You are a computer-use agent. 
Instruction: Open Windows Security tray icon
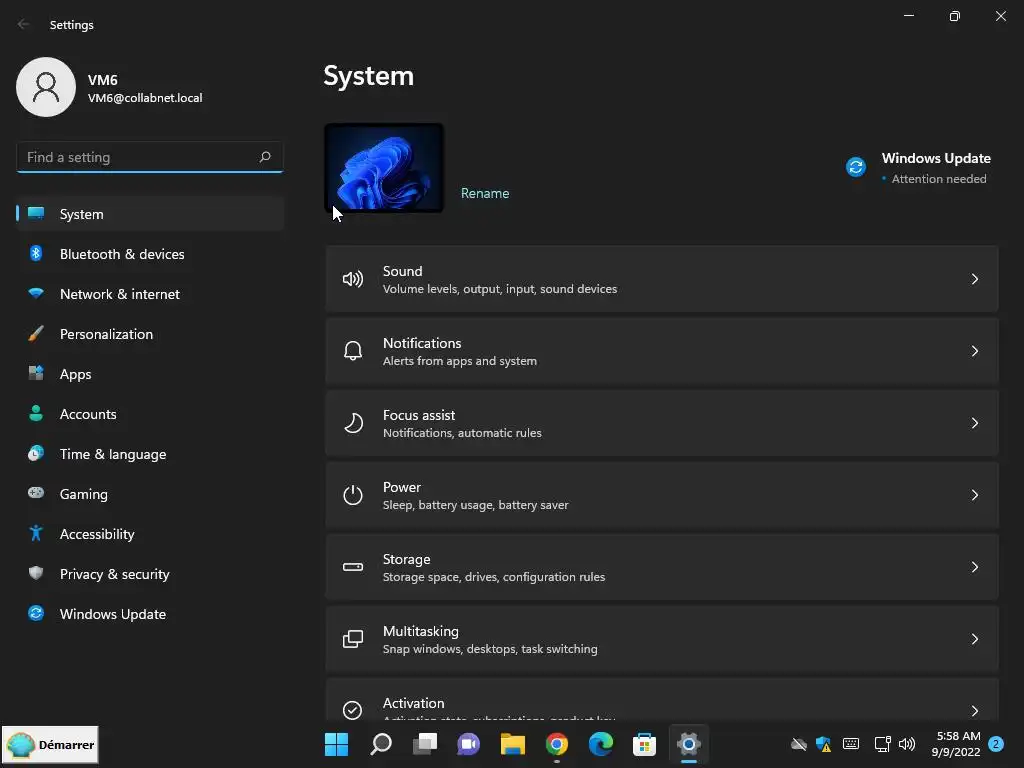(x=824, y=744)
